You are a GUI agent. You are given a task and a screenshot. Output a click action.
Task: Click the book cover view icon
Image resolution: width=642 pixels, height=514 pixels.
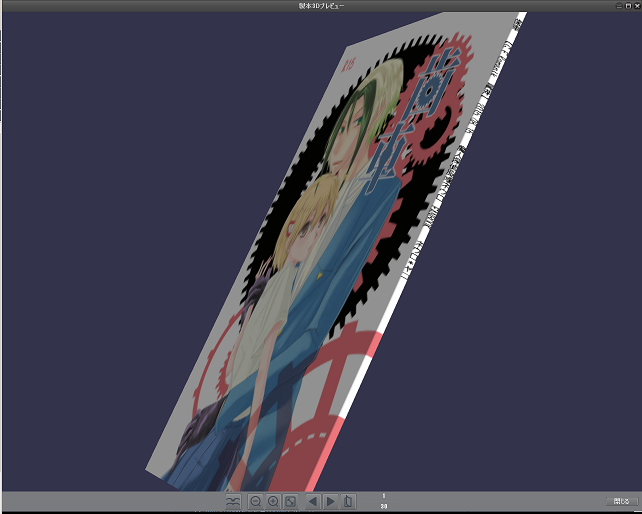(348, 501)
